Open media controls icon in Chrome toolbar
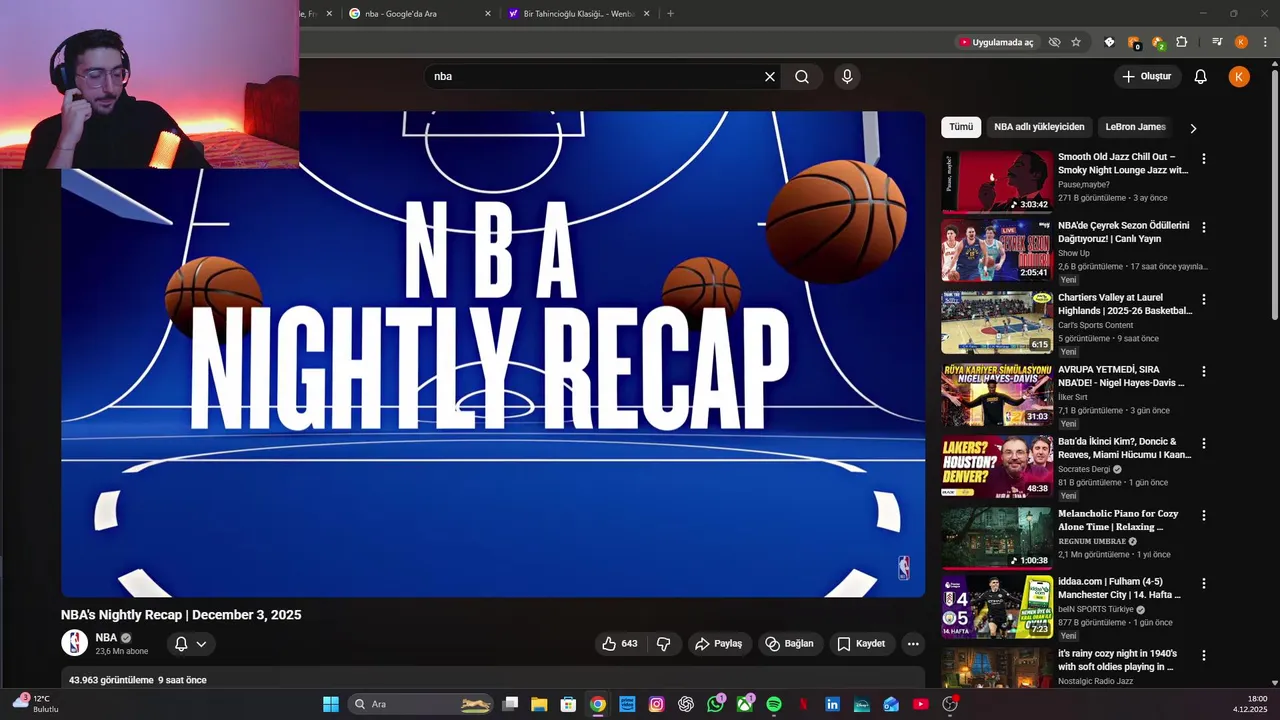1280x720 pixels. [x=1217, y=42]
